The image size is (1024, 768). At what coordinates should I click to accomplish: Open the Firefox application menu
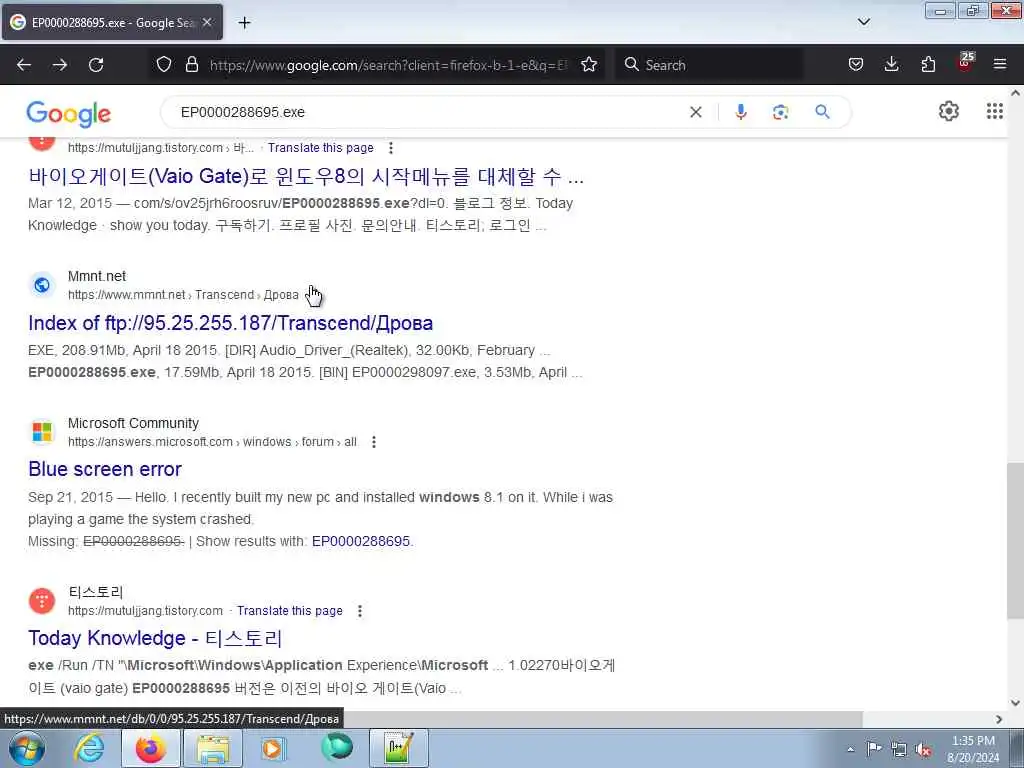pos(1000,65)
